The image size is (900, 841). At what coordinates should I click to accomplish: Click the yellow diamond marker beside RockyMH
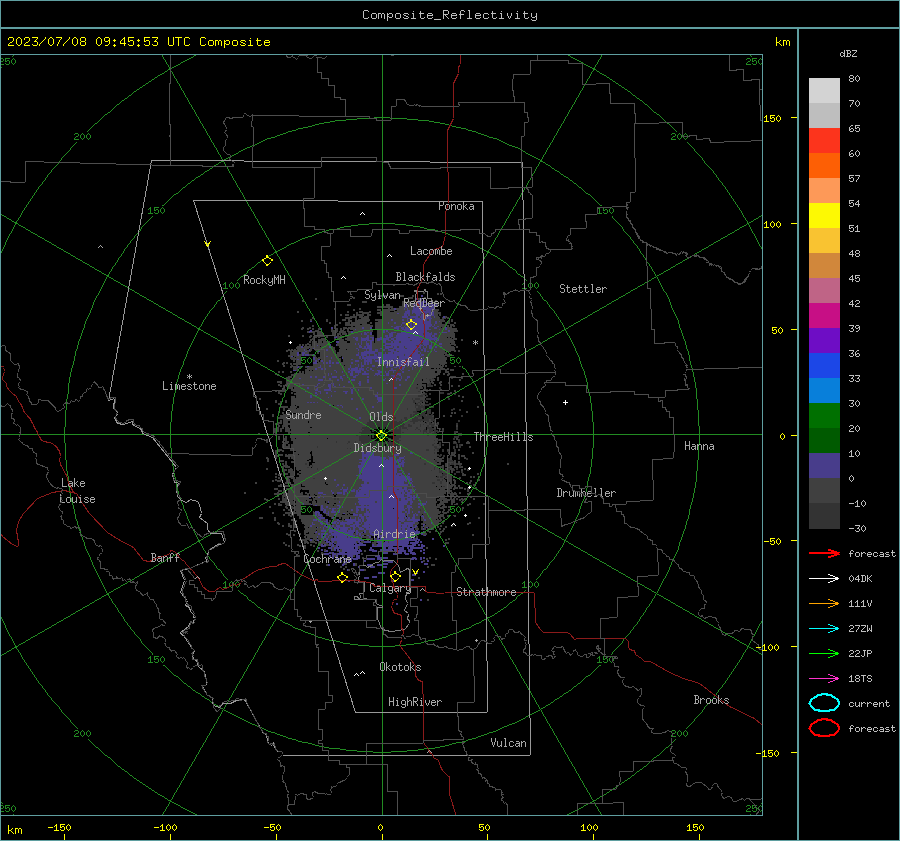coord(267,261)
